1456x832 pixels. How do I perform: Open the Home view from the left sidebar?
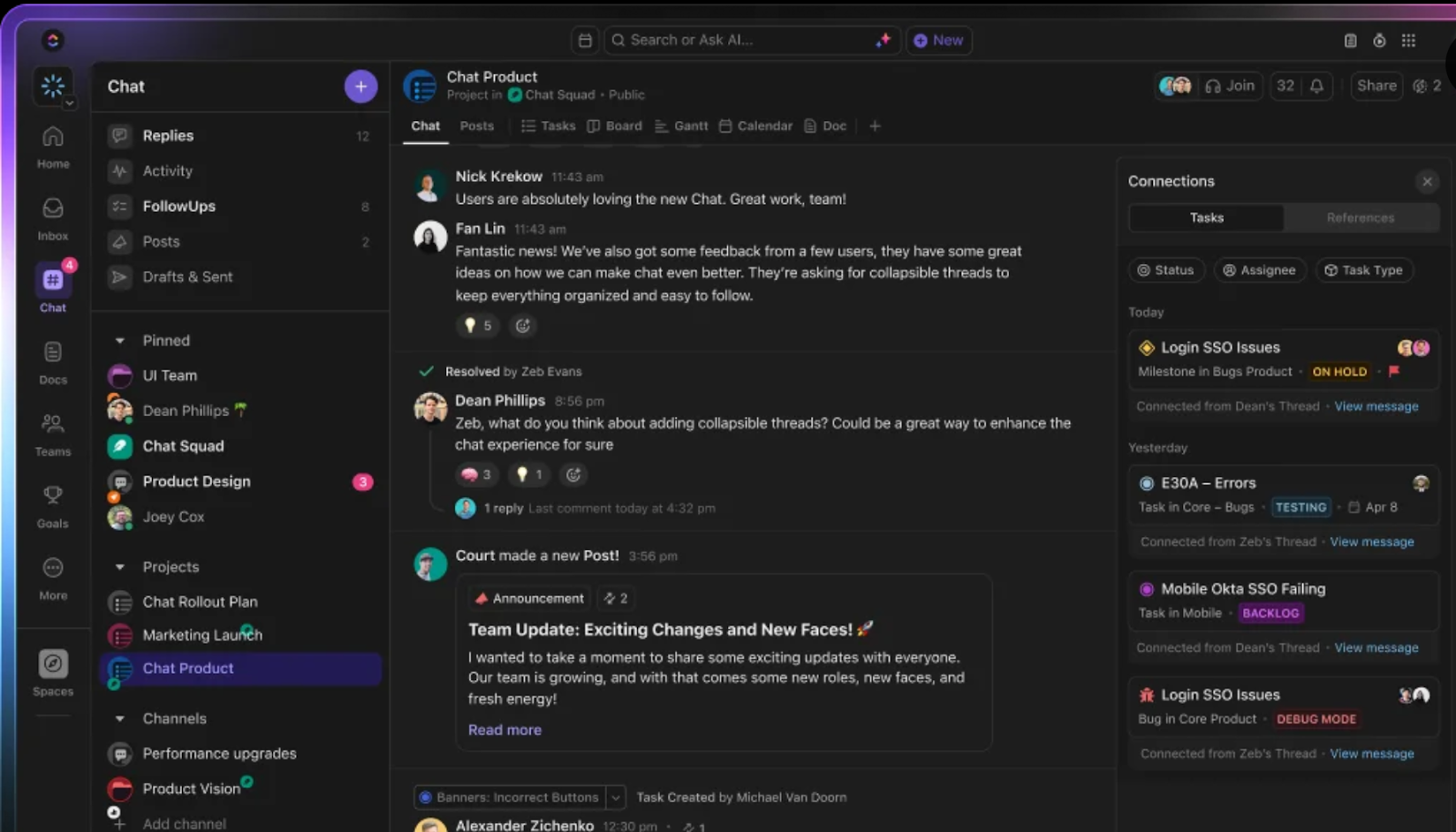coord(52,146)
